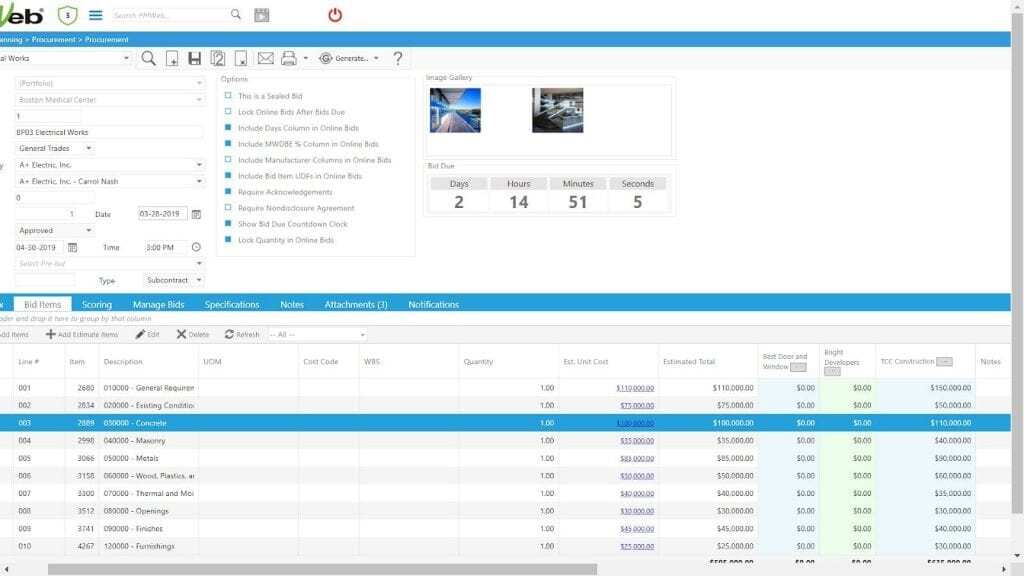Viewport: 1024px width, 576px height.
Task: Open the '-- All --' filter dropdown
Action: tap(316, 334)
